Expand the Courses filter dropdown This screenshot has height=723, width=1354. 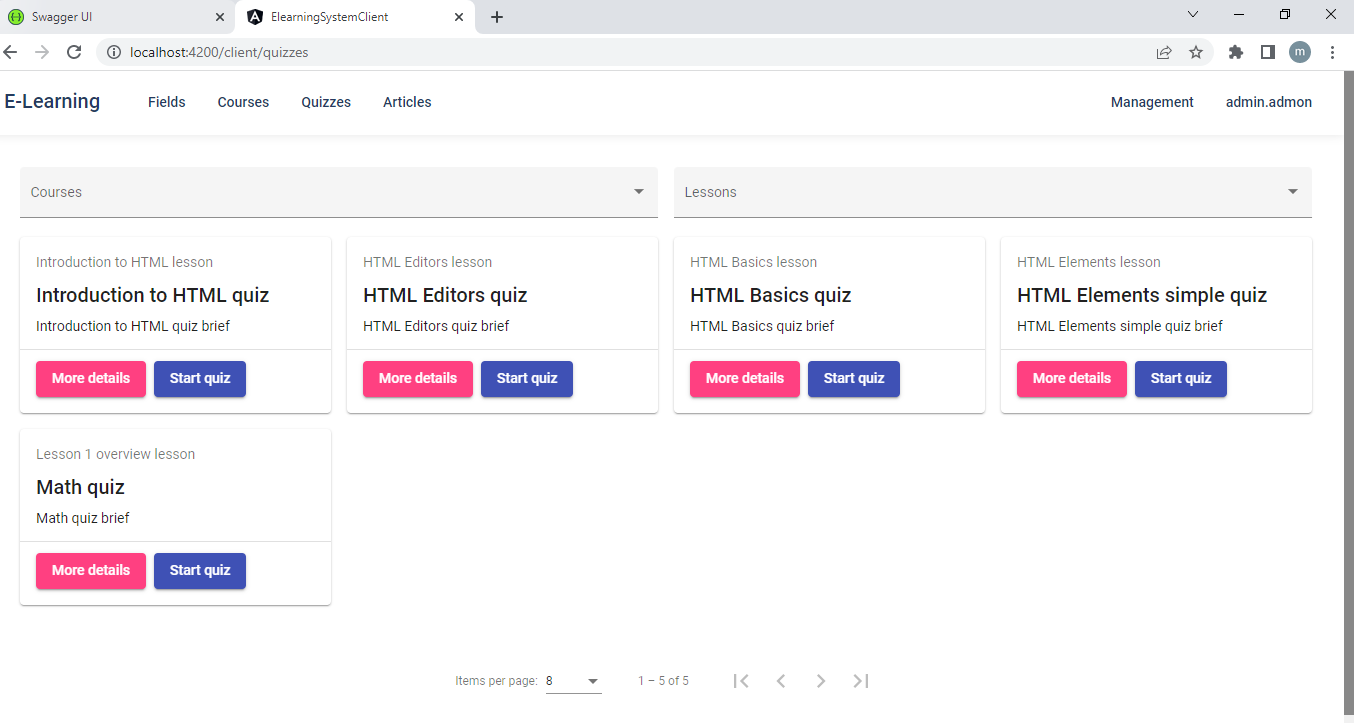(x=339, y=192)
